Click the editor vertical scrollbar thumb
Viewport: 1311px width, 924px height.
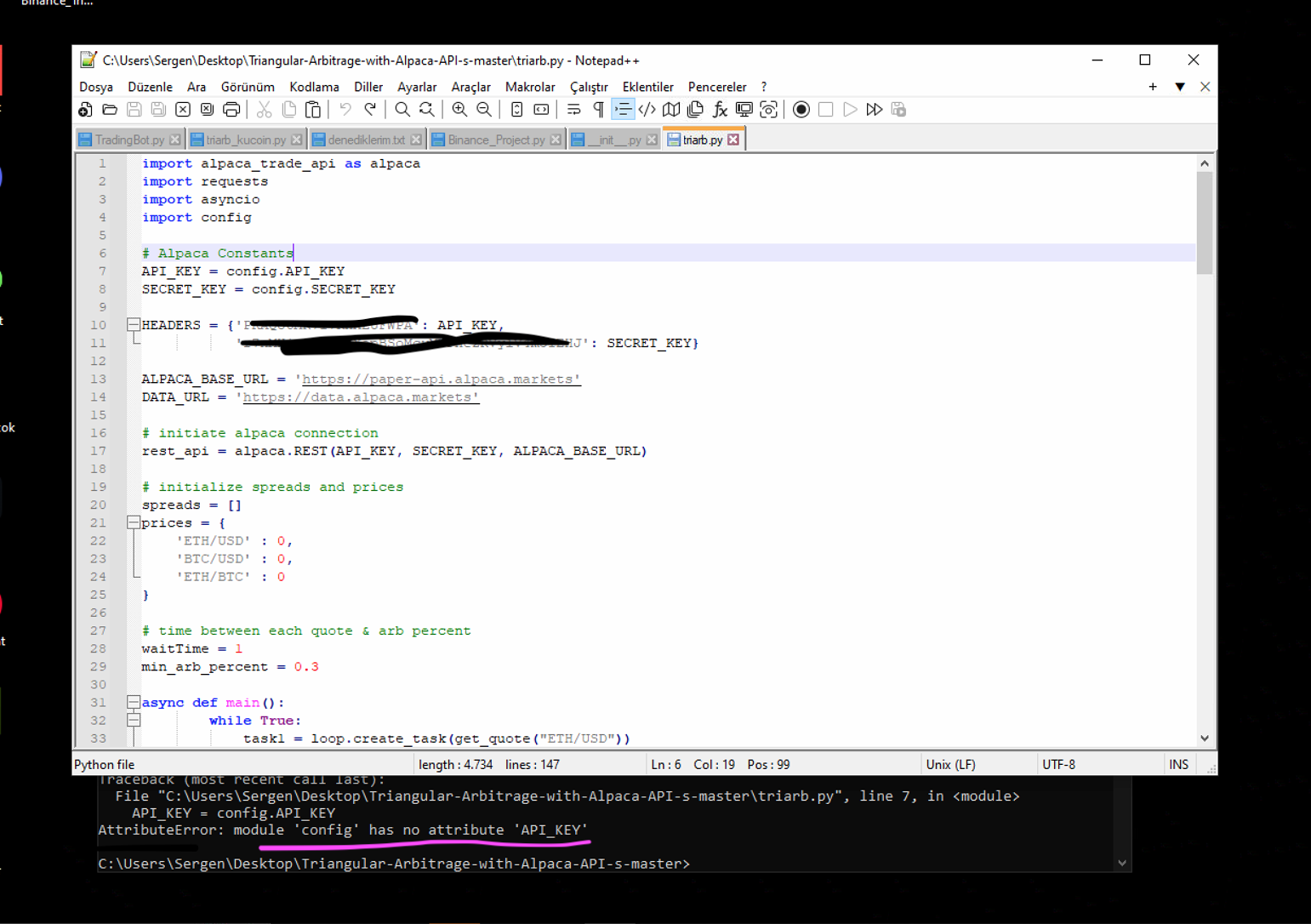[1205, 223]
